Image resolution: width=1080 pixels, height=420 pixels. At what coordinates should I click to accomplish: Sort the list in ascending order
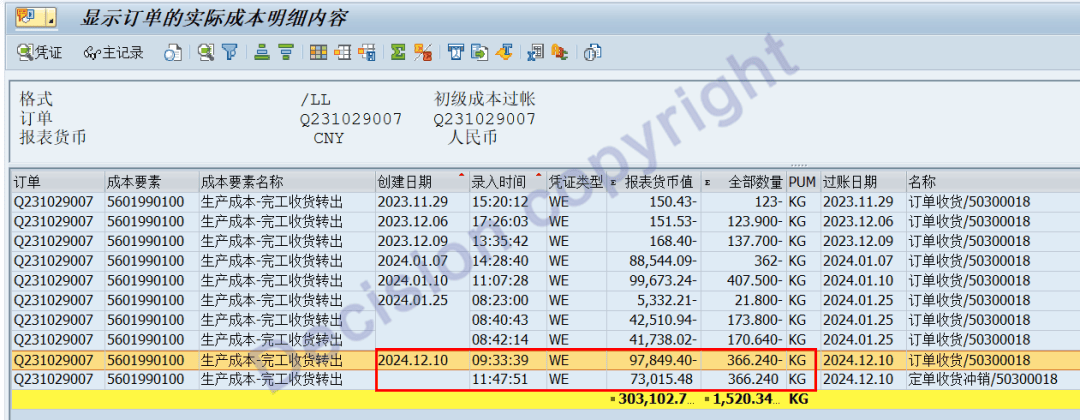(x=262, y=53)
